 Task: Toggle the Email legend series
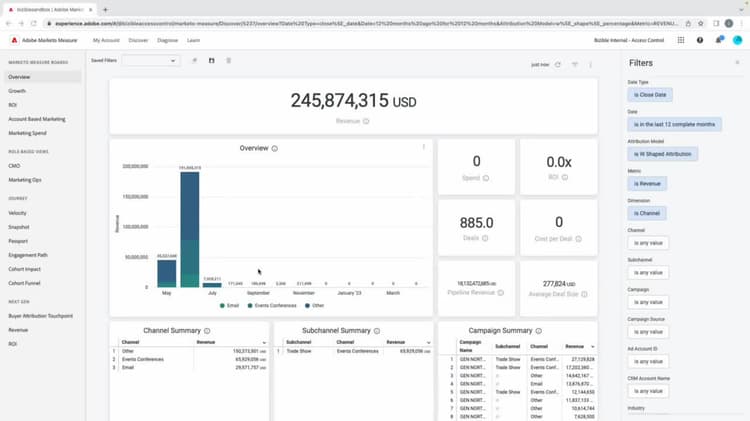click(229, 305)
